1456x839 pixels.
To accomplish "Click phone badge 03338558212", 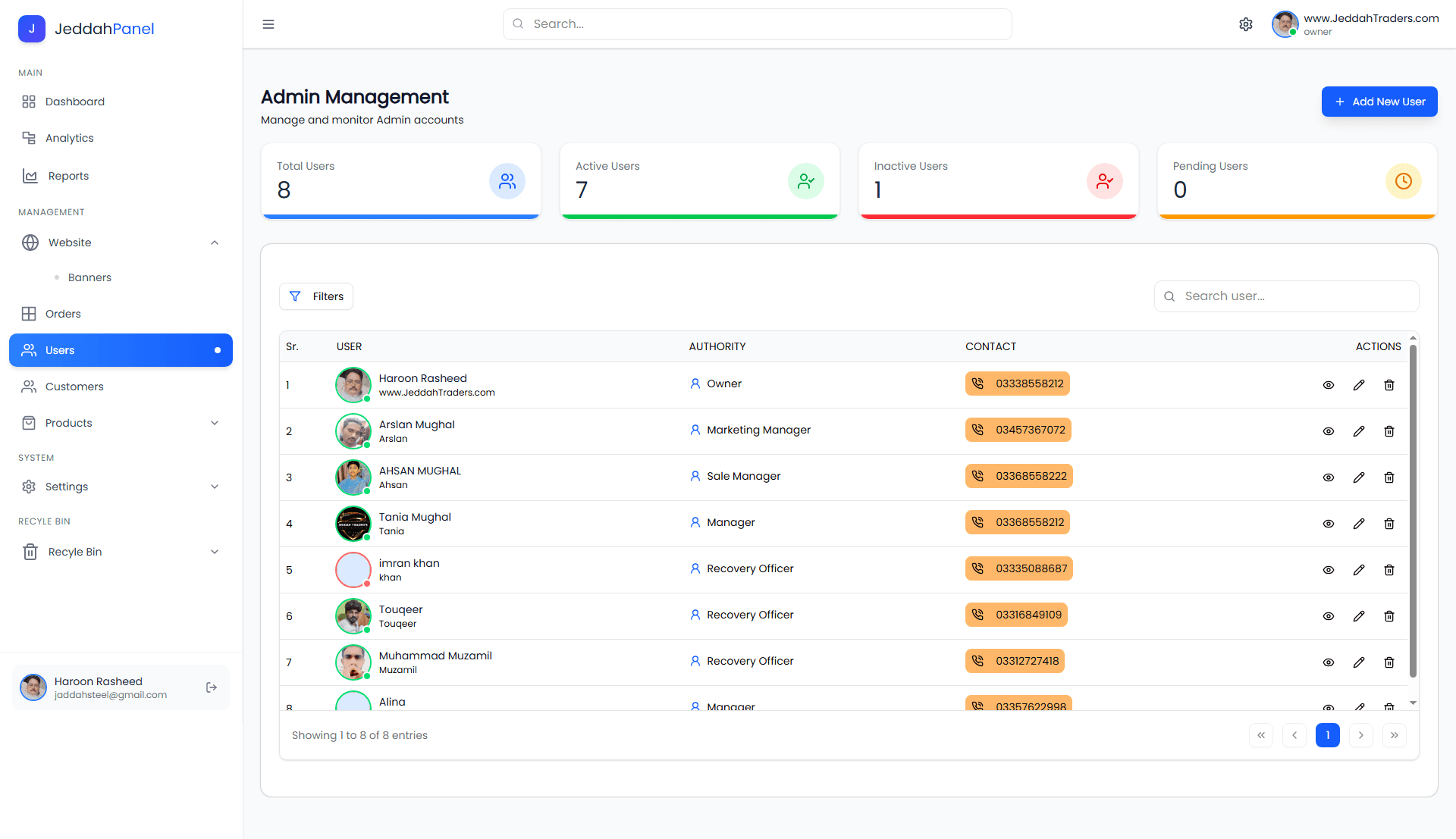I will 1018,383.
